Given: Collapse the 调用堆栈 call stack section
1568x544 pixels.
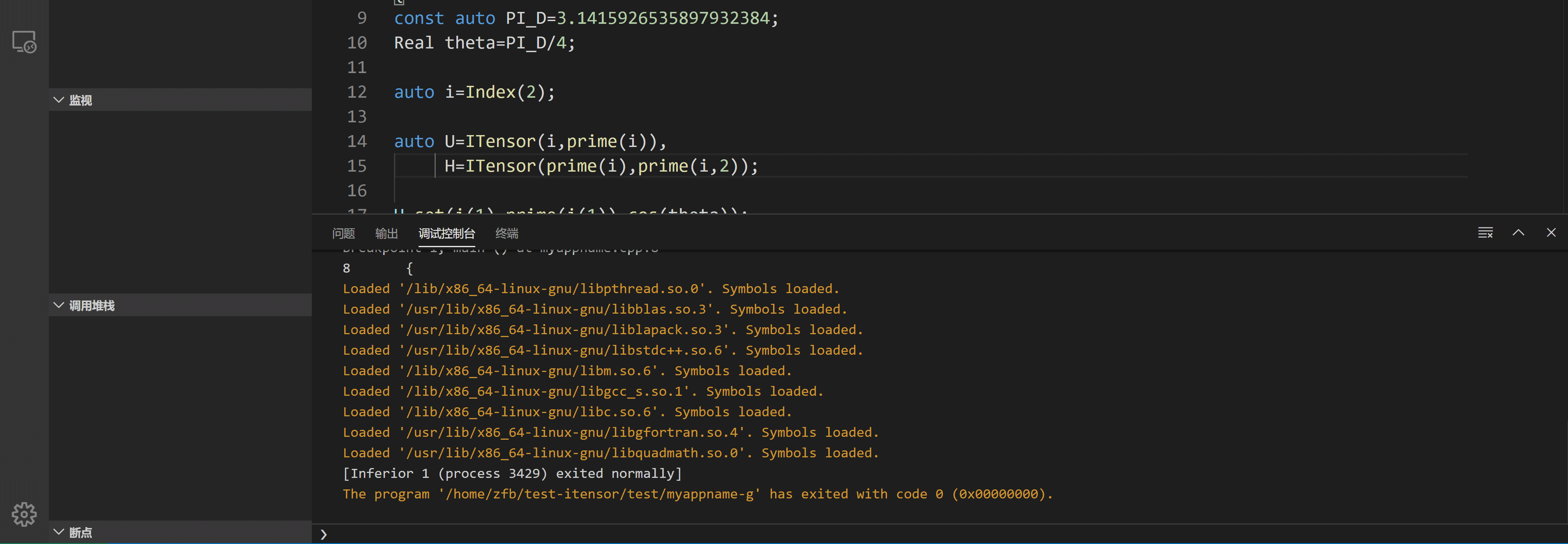Looking at the screenshot, I should tap(91, 305).
